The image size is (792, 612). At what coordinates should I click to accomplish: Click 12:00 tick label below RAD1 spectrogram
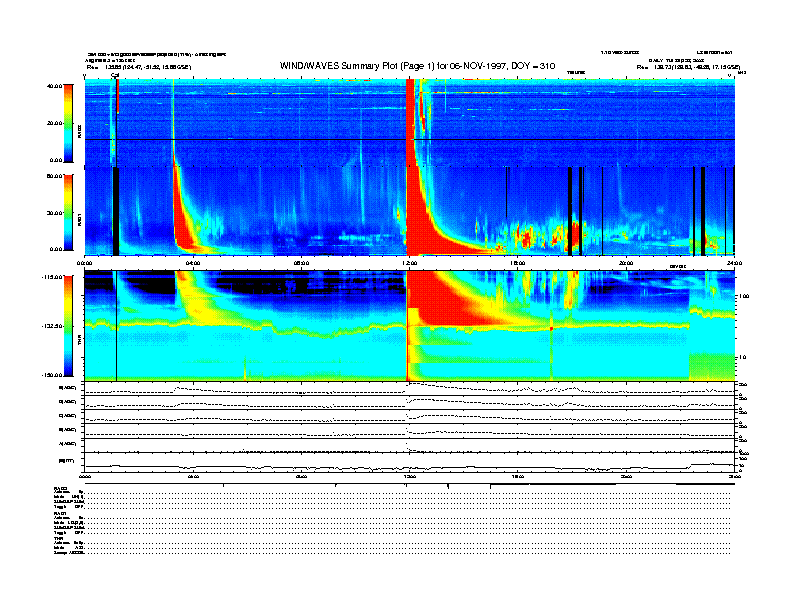pos(410,263)
